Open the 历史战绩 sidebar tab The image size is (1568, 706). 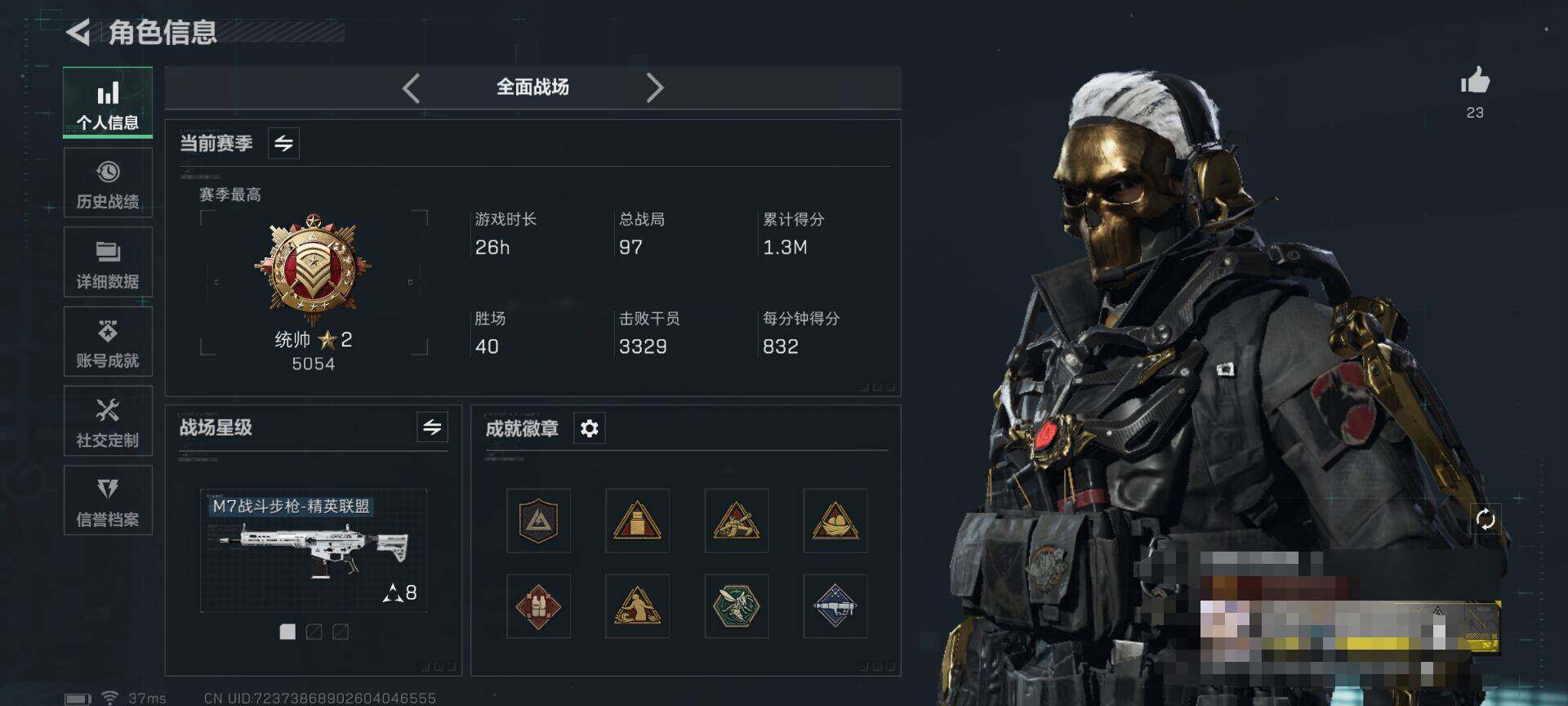(x=108, y=183)
